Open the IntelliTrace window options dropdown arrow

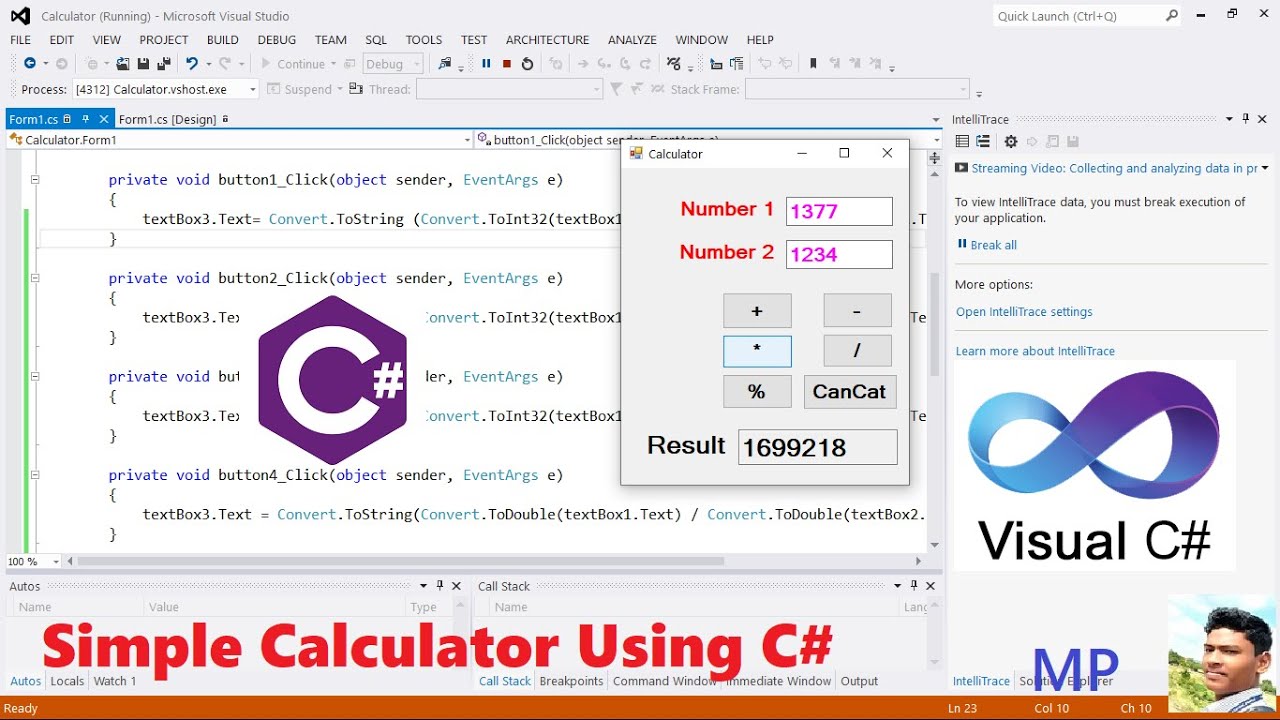click(1230, 119)
